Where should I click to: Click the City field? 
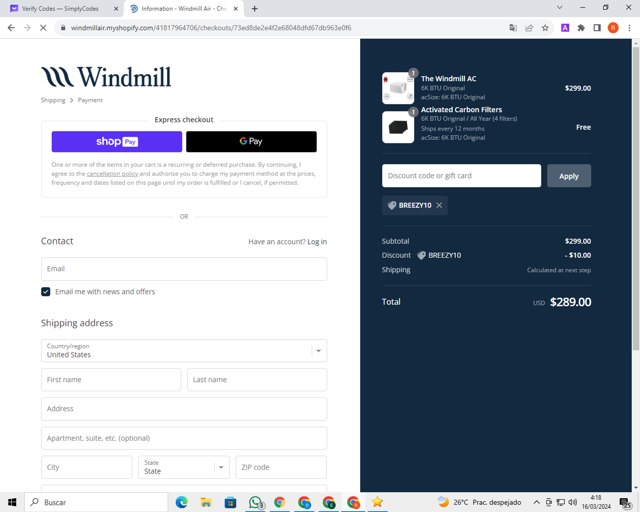tap(87, 467)
